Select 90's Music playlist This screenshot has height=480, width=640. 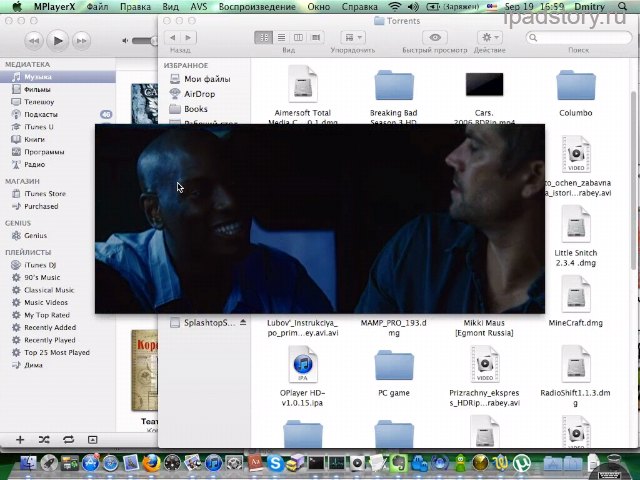click(x=42, y=278)
